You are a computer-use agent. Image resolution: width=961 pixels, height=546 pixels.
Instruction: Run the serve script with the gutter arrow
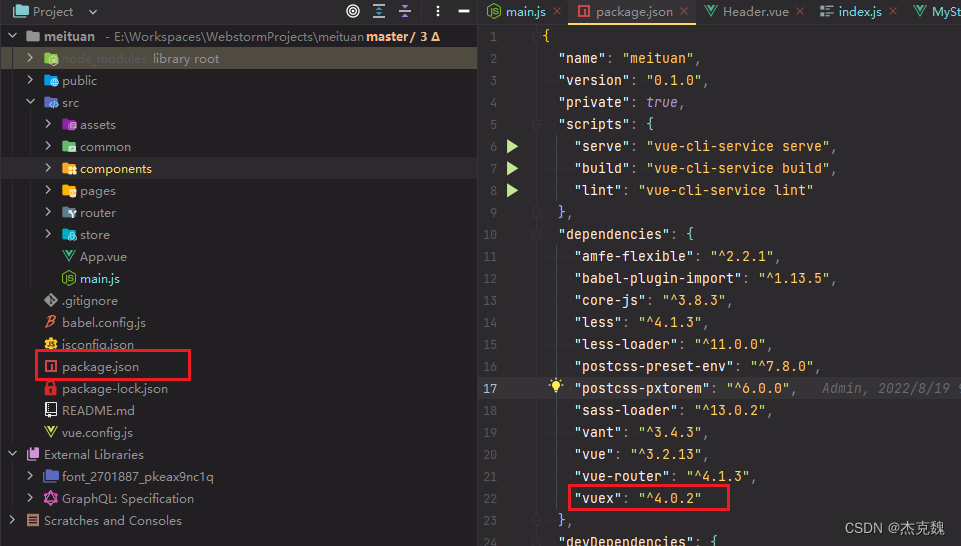[x=512, y=146]
